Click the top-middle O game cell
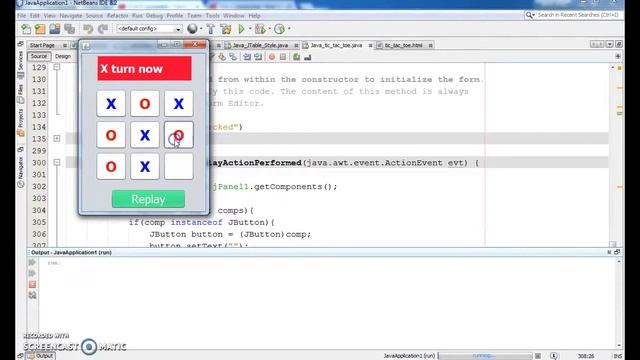Viewport: 640px width, 360px height. point(145,104)
